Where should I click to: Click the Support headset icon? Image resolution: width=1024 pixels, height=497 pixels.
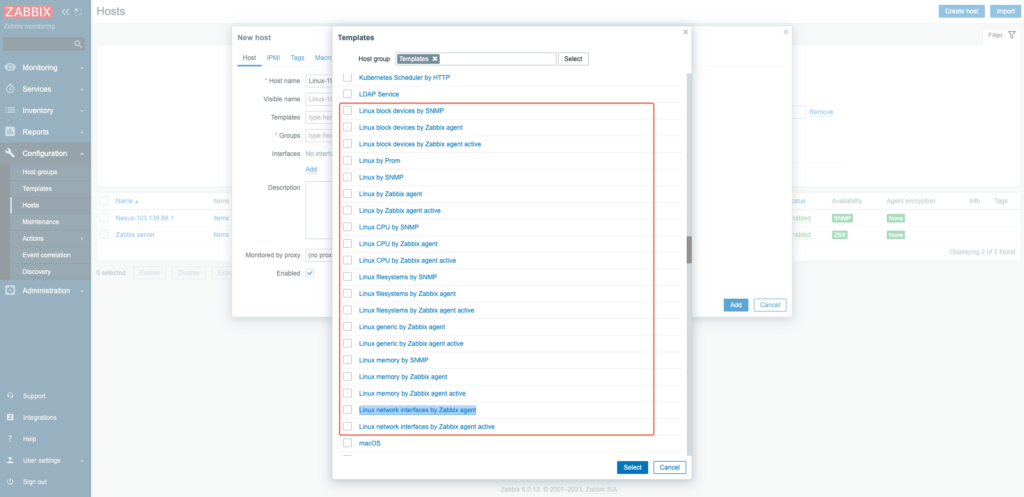pos(10,396)
